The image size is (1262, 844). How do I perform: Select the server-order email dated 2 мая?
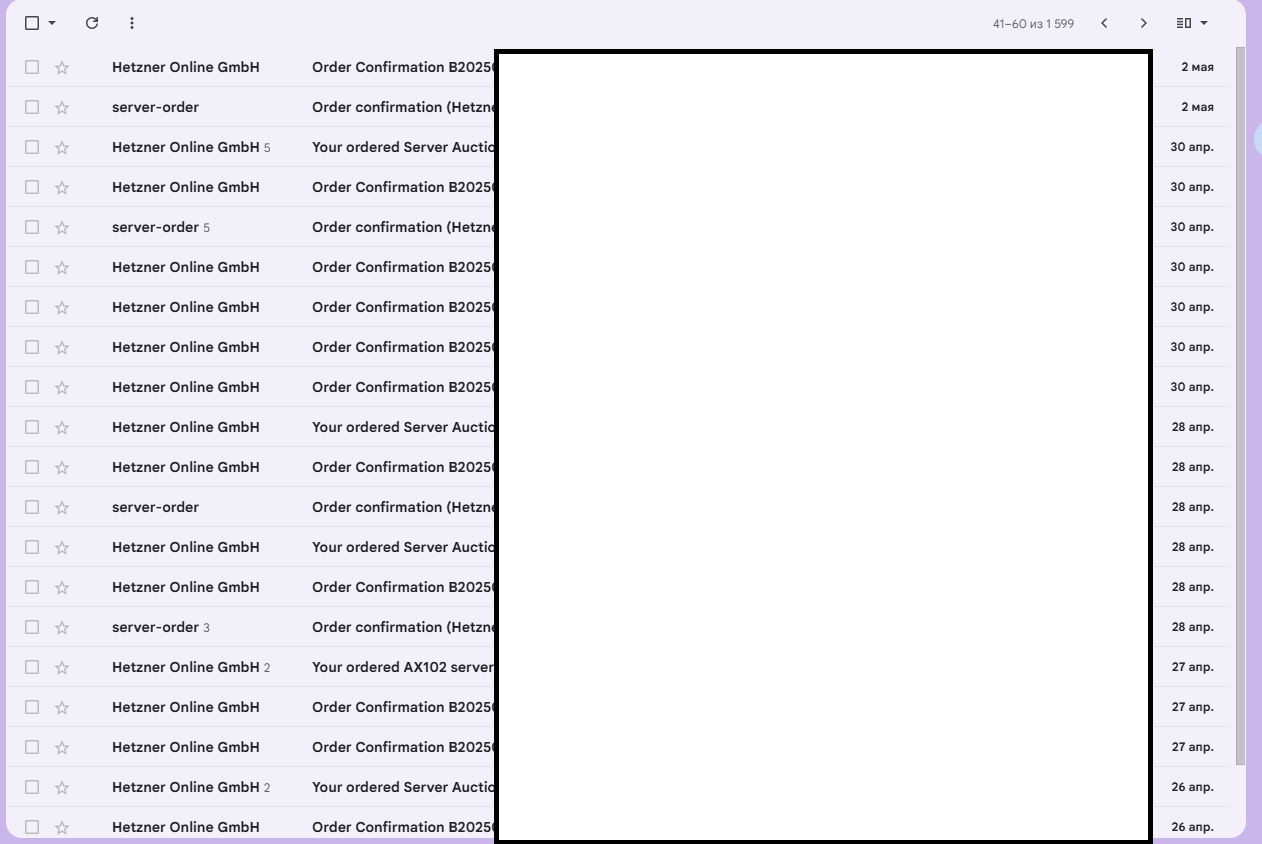tap(32, 107)
